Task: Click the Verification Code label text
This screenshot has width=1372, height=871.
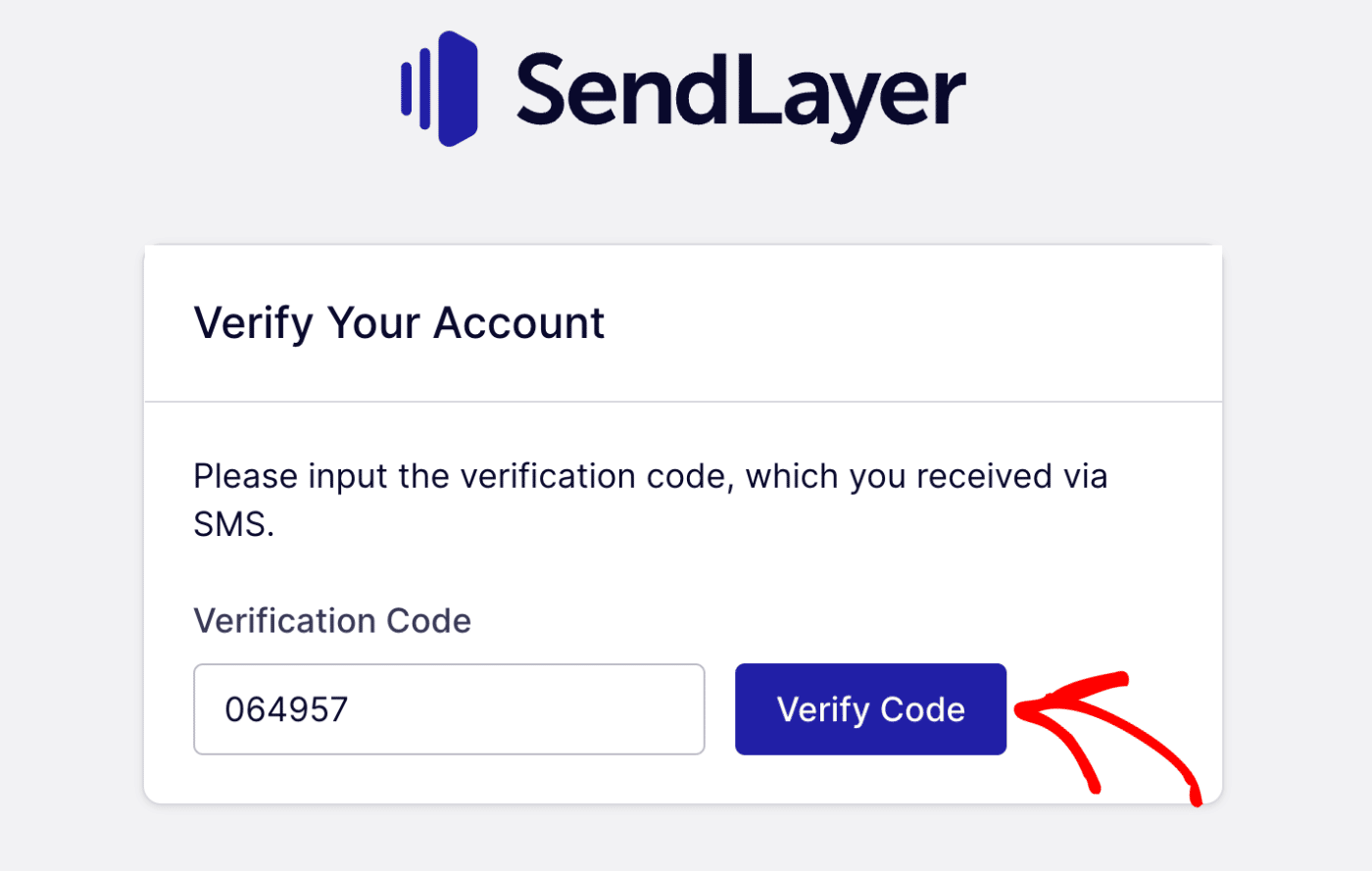Action: pyautogui.click(x=332, y=621)
